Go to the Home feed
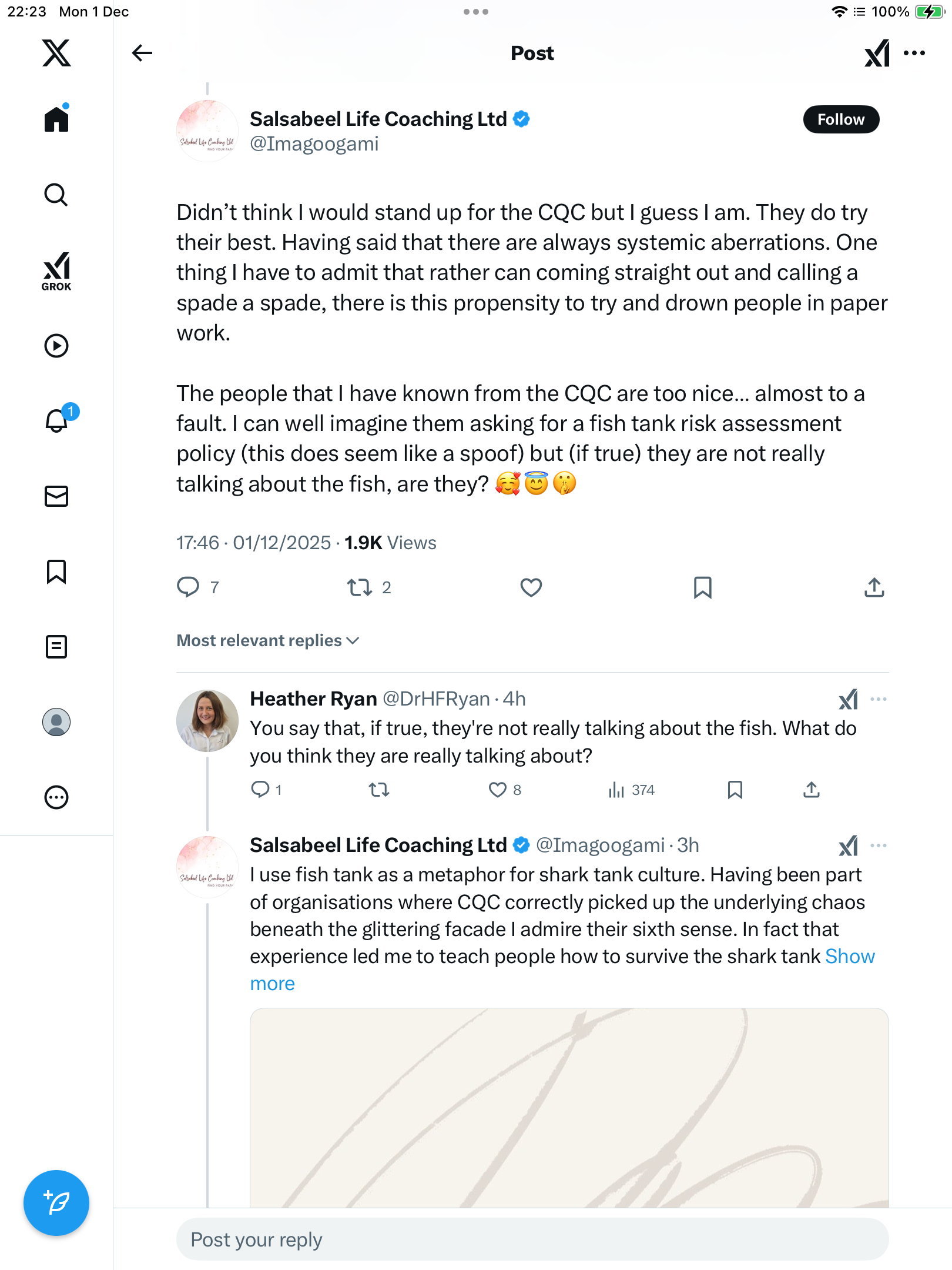952x1270 pixels. [56, 119]
